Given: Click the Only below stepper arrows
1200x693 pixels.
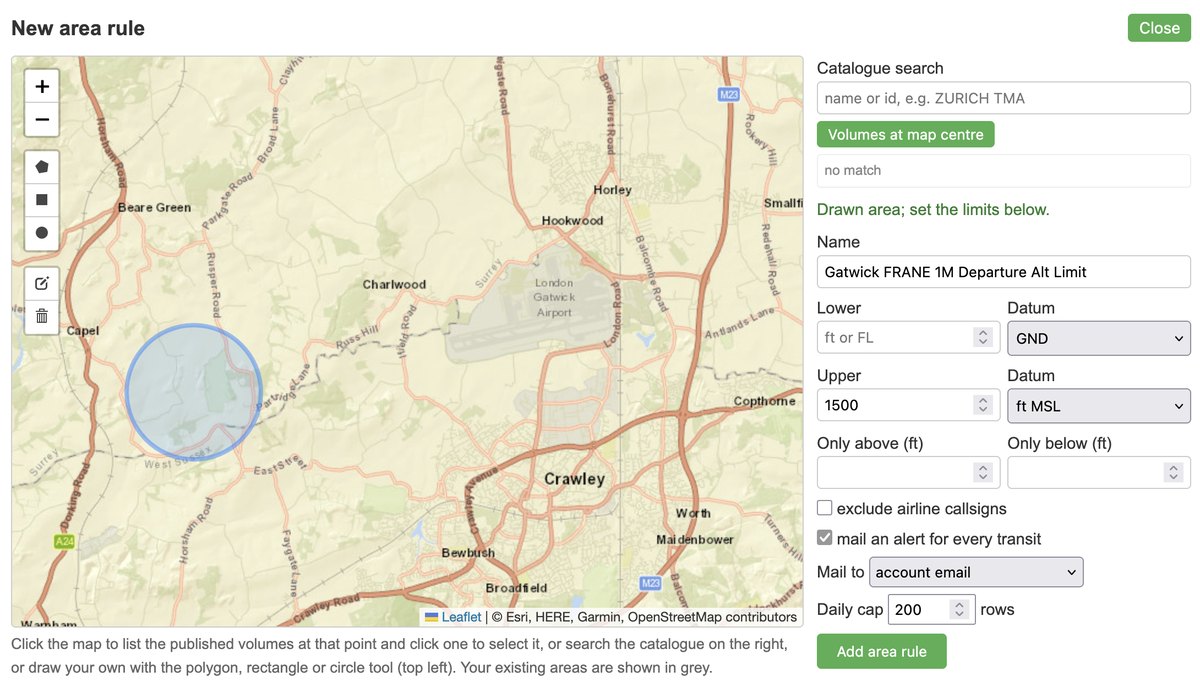Looking at the screenshot, I should [x=1174, y=472].
